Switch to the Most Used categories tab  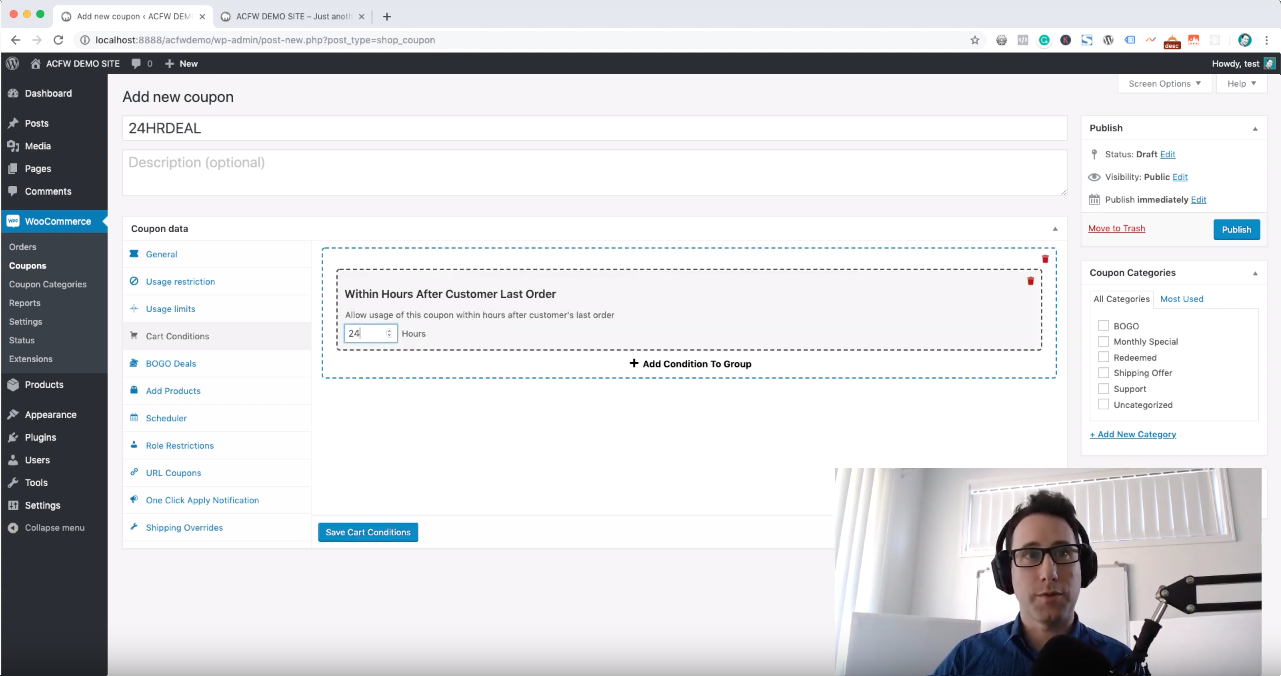[x=1181, y=299]
